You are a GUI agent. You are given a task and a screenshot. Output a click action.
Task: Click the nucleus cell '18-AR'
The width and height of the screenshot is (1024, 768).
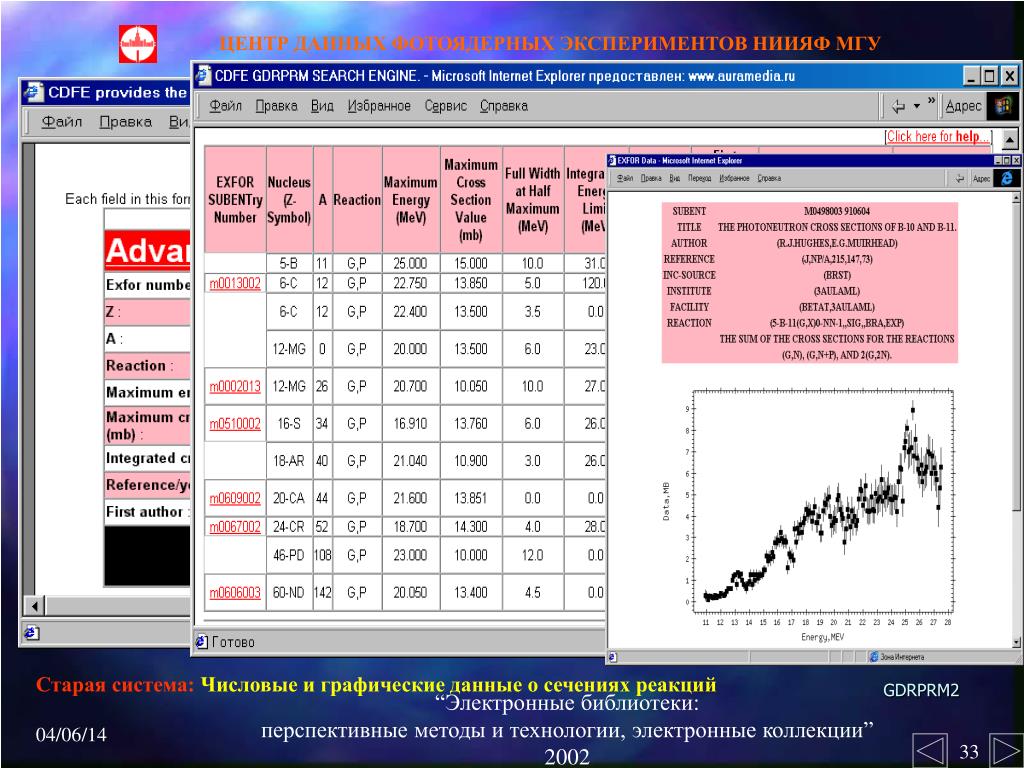(289, 461)
